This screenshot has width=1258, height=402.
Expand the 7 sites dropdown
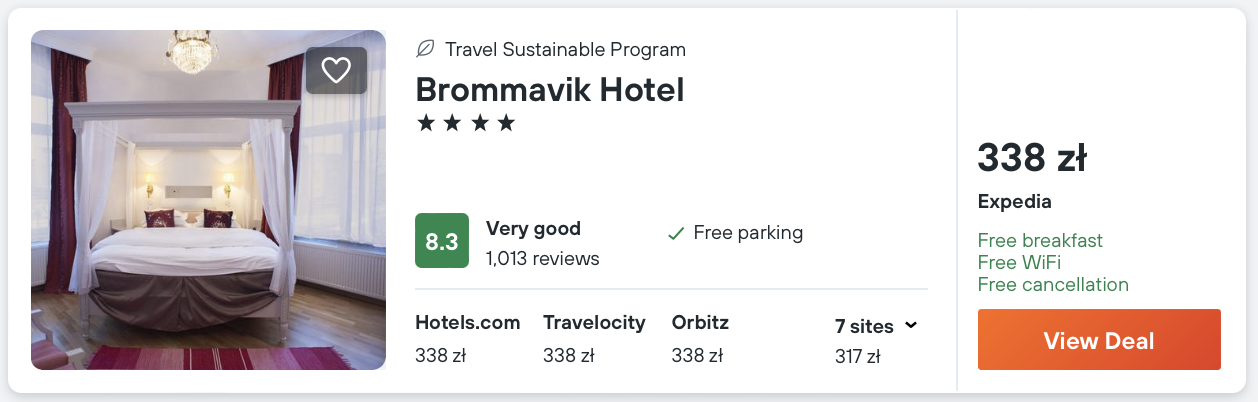(x=865, y=326)
